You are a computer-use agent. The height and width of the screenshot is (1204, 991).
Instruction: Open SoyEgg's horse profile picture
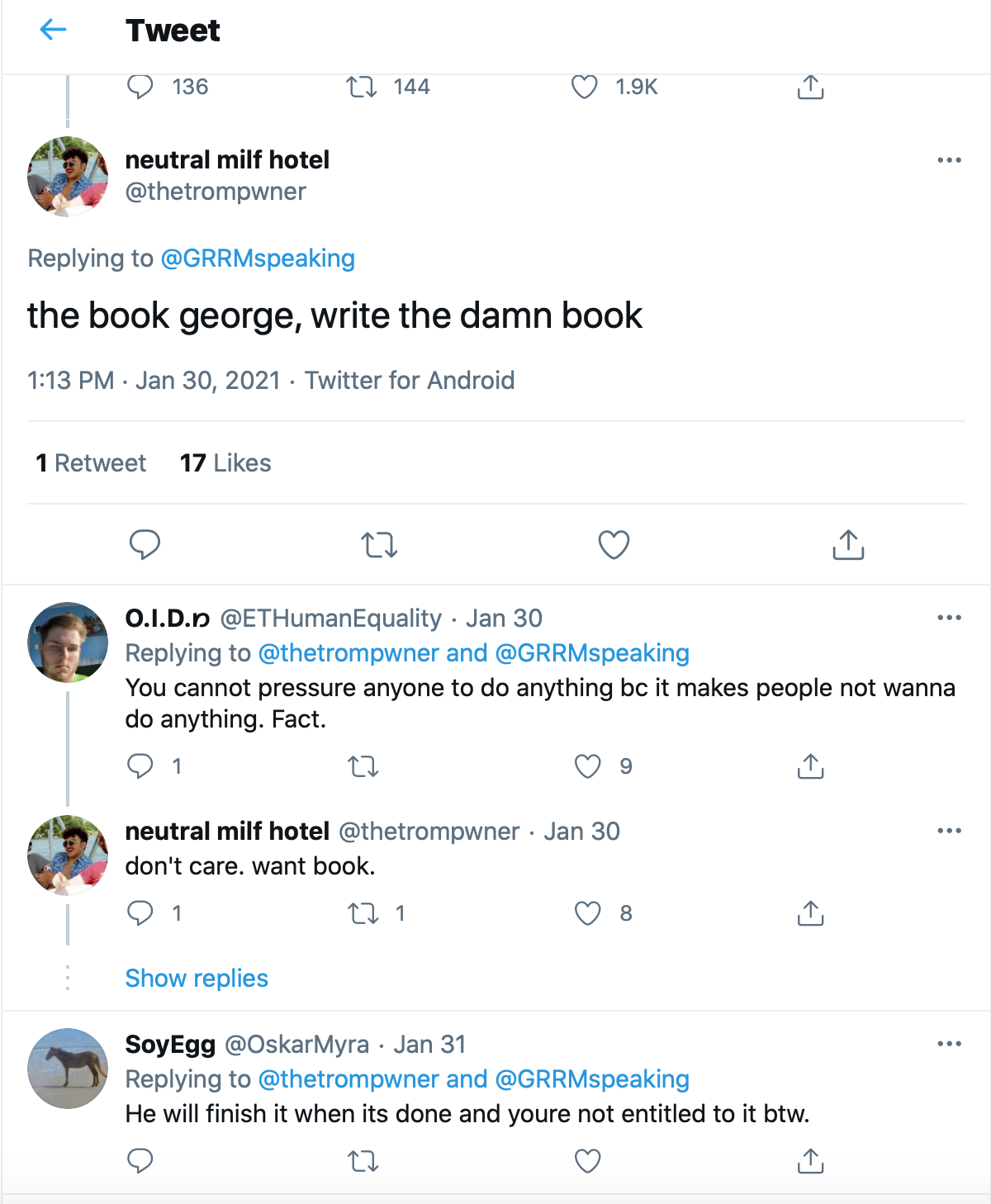(68, 1068)
